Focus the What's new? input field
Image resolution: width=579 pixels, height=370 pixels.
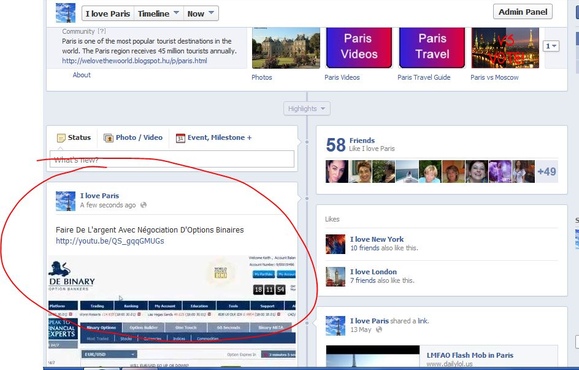click(x=172, y=159)
